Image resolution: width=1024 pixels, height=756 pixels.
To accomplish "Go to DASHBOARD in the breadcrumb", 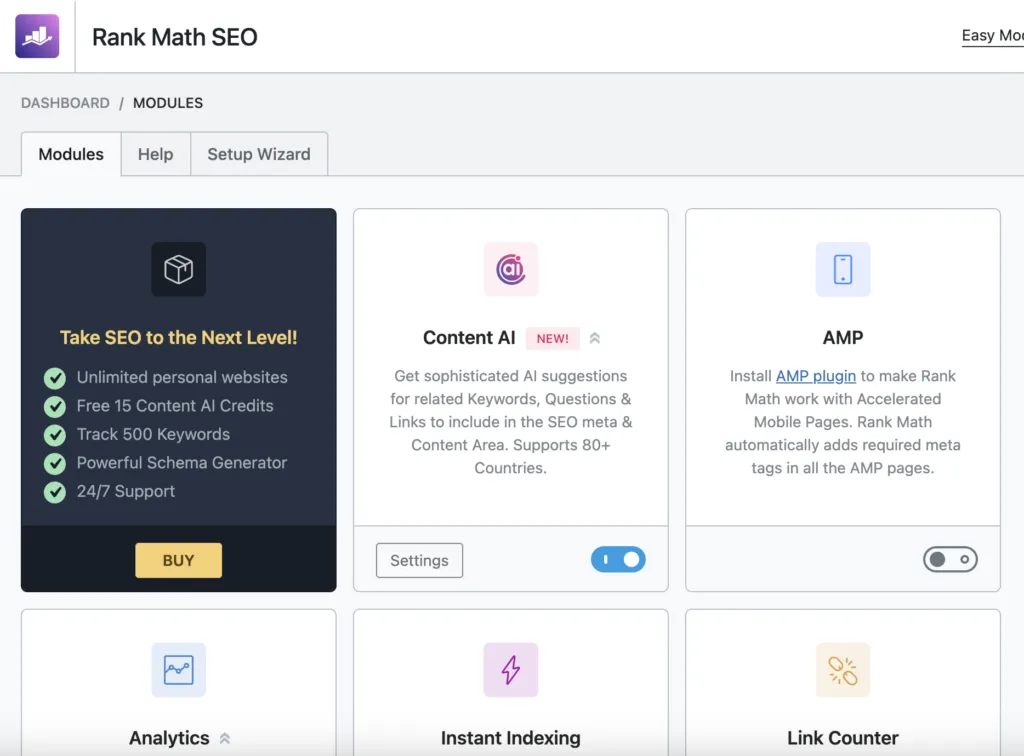I will 65,103.
